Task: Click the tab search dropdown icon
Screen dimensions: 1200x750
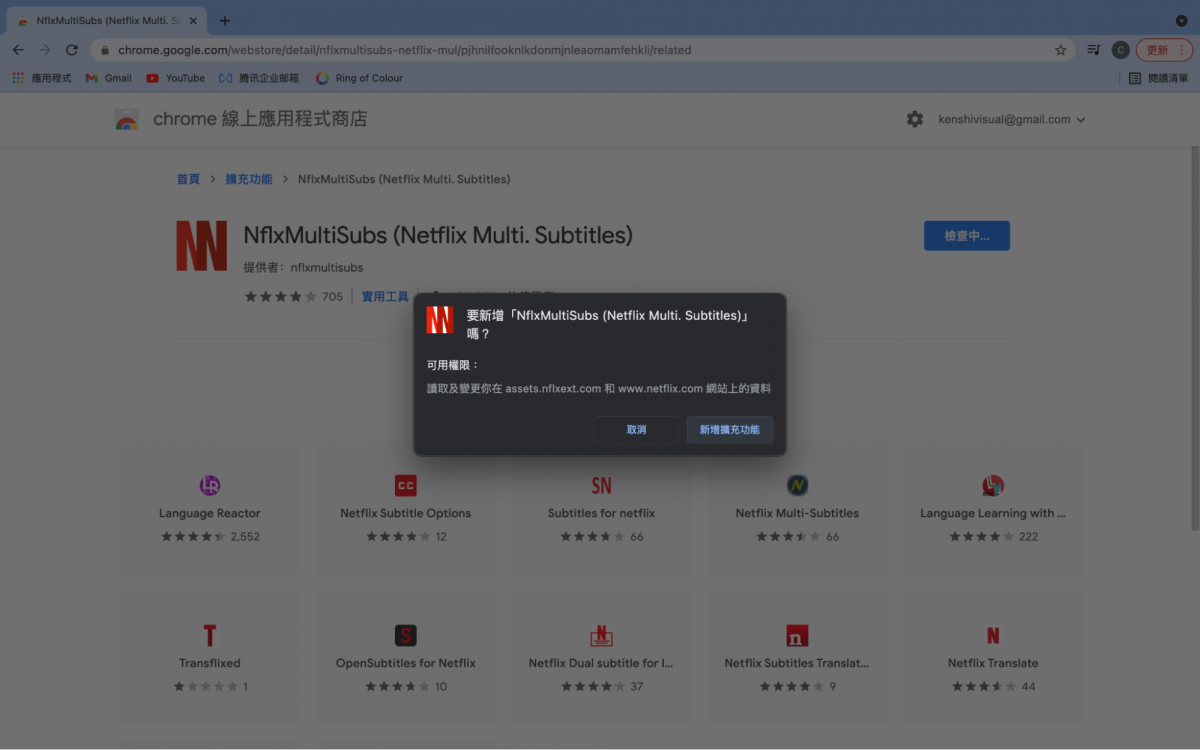Action: (x=1181, y=20)
